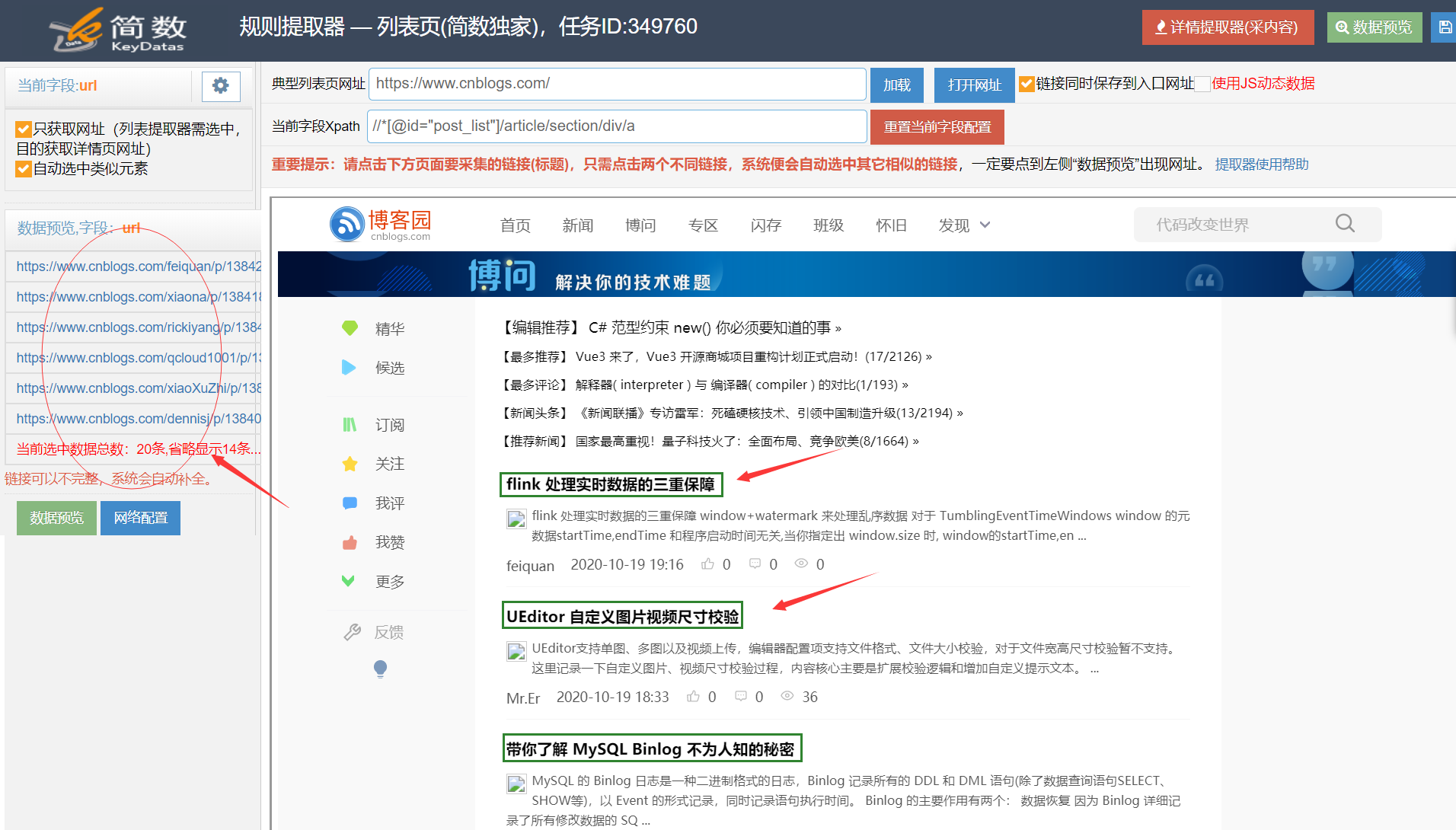
Task: Click the lightbulb icon in sidebar
Action: click(381, 669)
